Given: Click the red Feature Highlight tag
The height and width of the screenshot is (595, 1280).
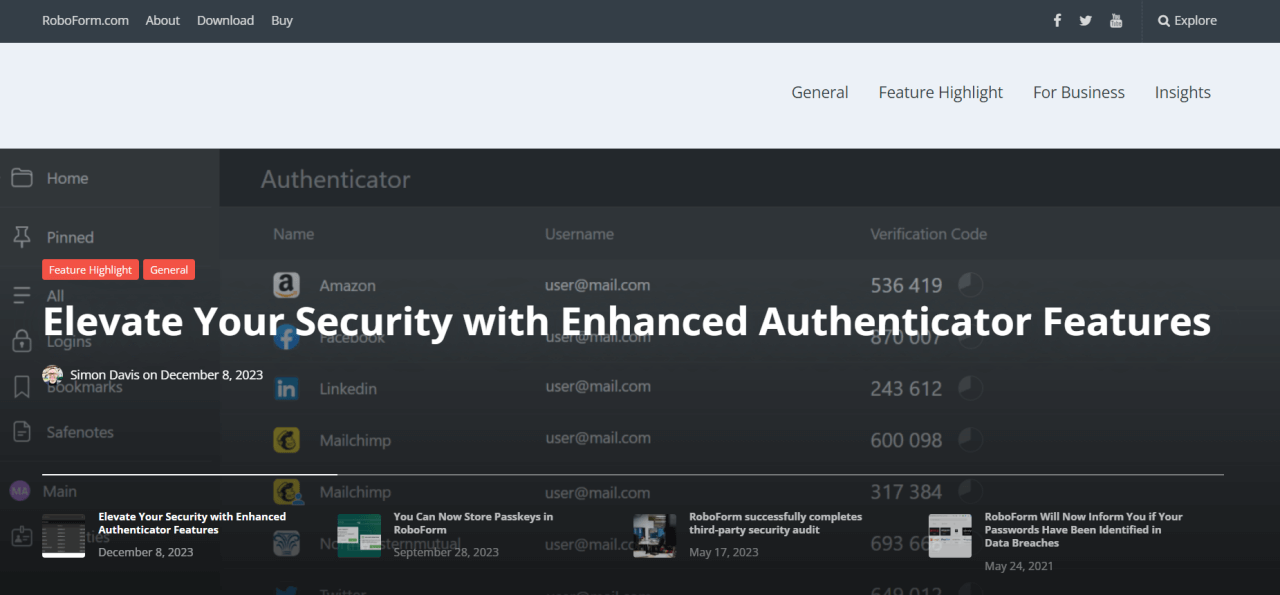Looking at the screenshot, I should [90, 270].
